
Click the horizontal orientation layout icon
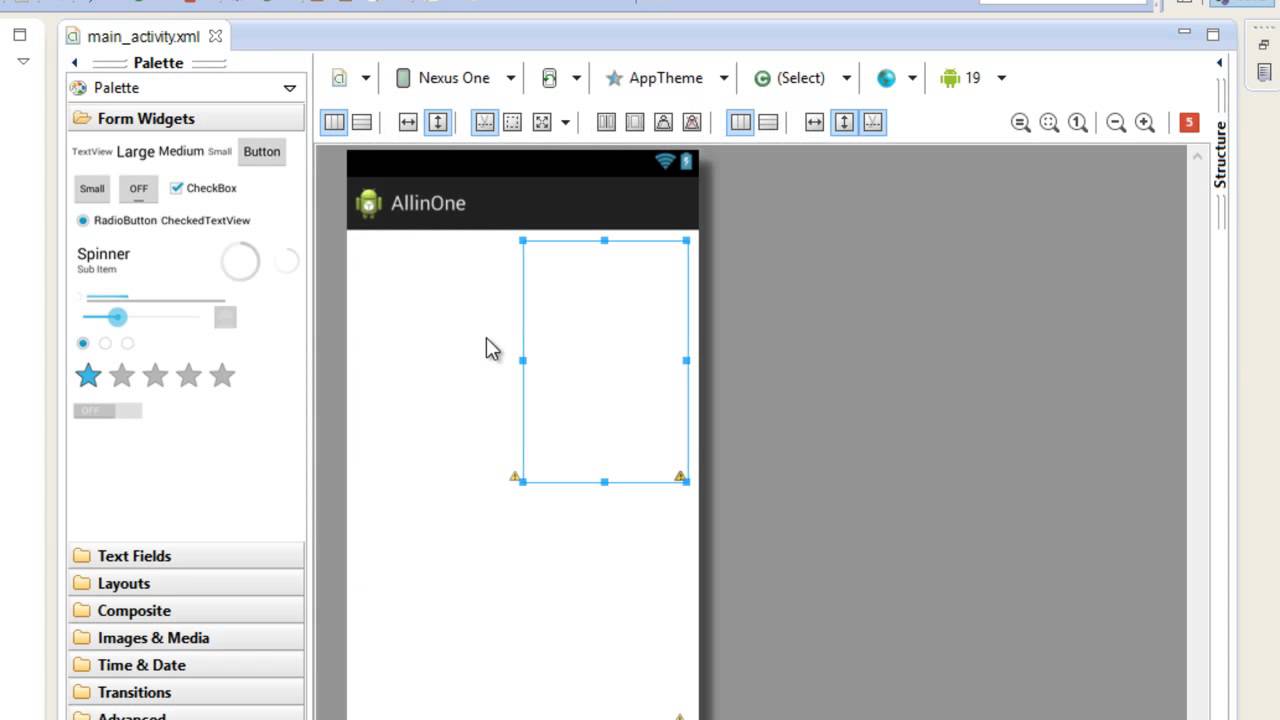tap(334, 122)
